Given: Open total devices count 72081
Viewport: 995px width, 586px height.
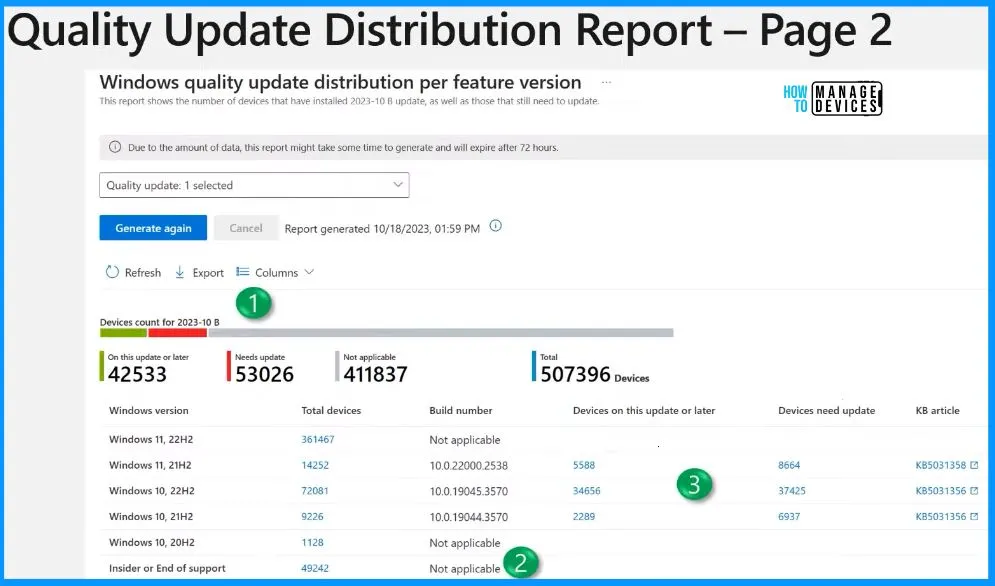Looking at the screenshot, I should click(315, 491).
